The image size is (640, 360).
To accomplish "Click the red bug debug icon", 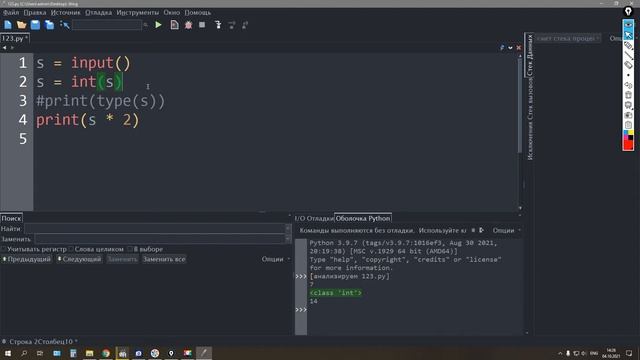I will (x=188, y=25).
